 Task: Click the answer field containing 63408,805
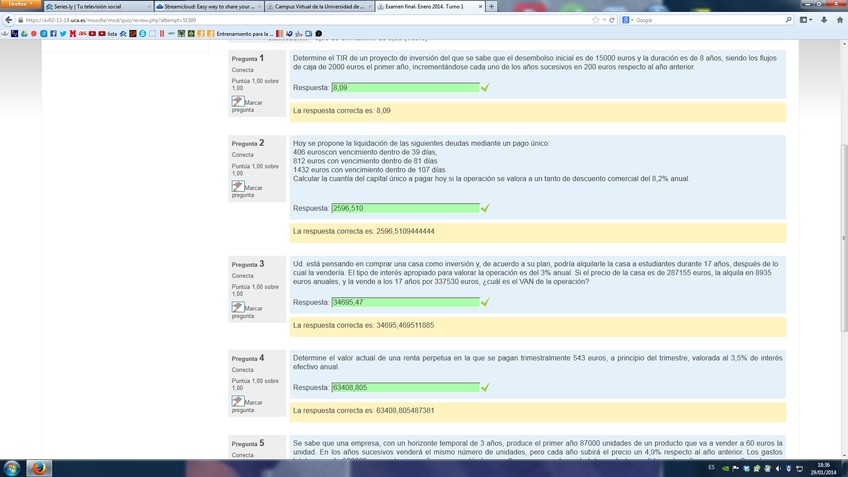click(x=406, y=388)
